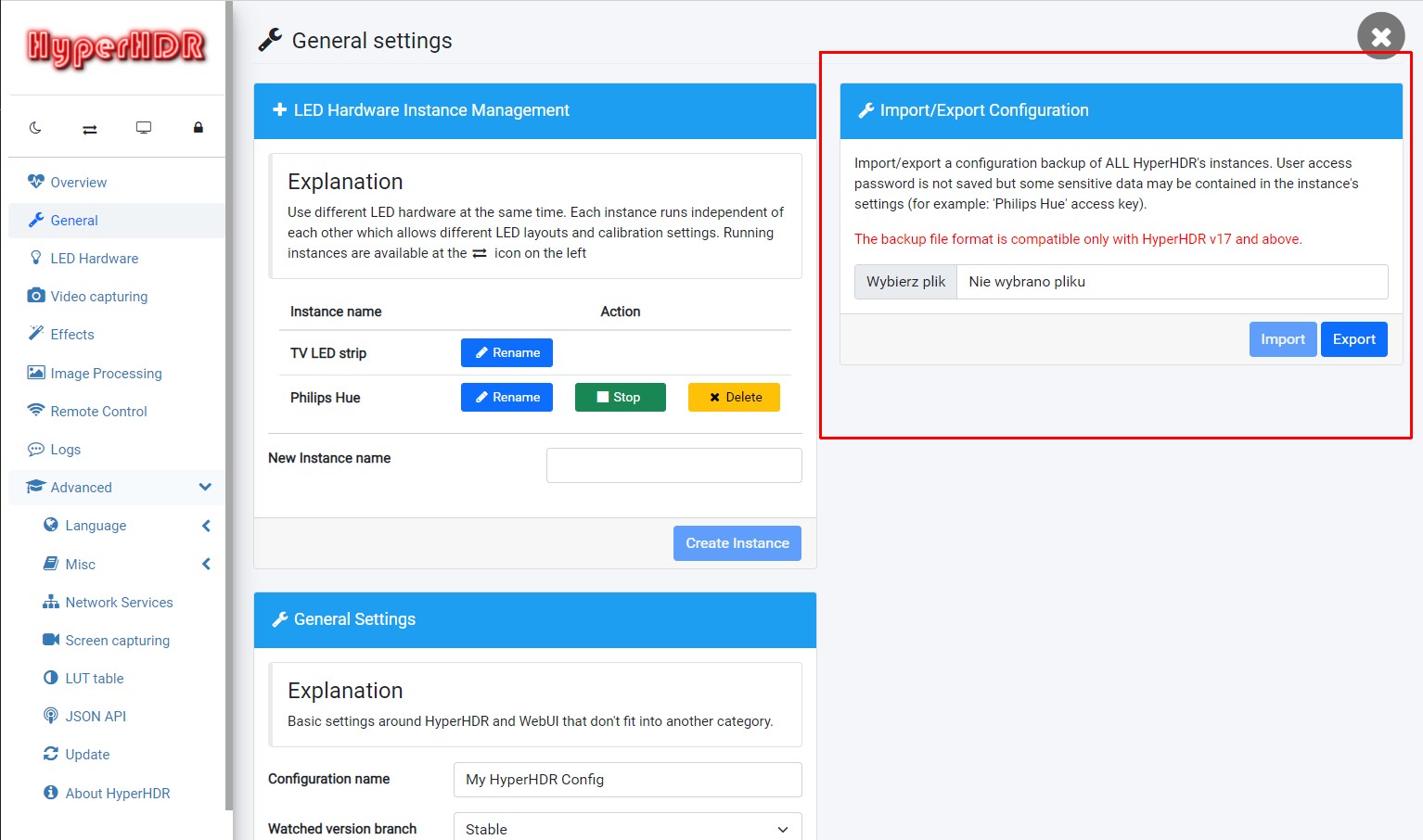Screen dimensions: 1423x840
Task: Expand the Language submenu arrow
Action: (x=206, y=526)
